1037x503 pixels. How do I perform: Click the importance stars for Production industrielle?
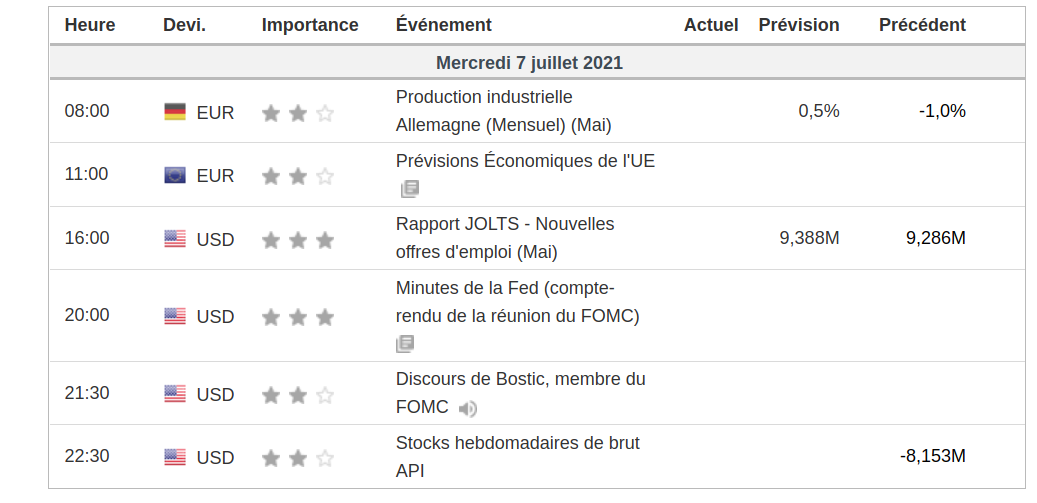tap(297, 113)
